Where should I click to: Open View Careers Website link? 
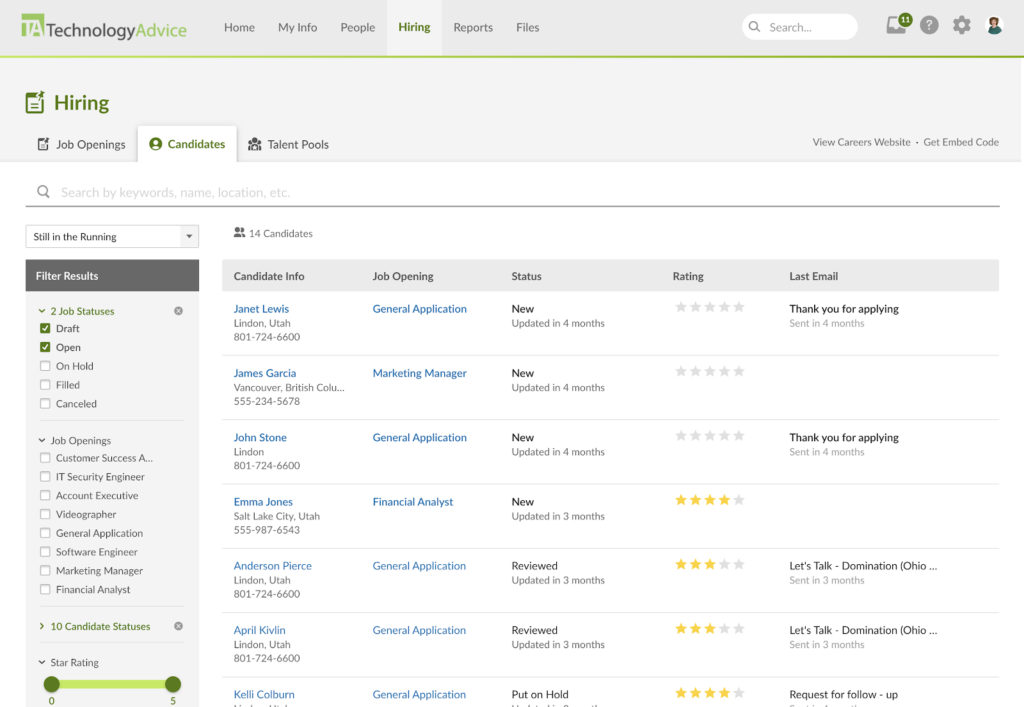(x=861, y=142)
